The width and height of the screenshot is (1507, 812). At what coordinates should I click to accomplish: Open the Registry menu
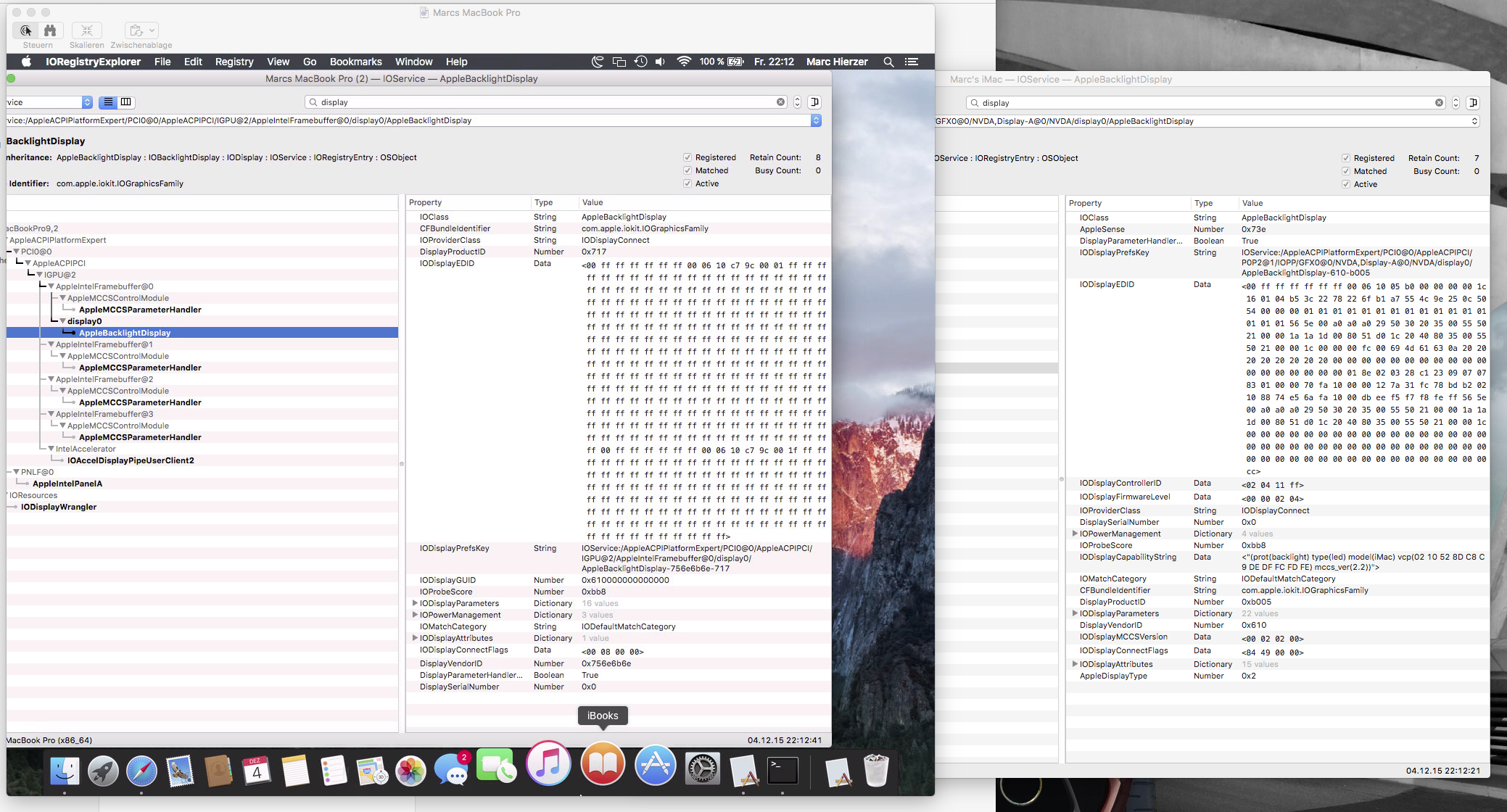click(234, 62)
